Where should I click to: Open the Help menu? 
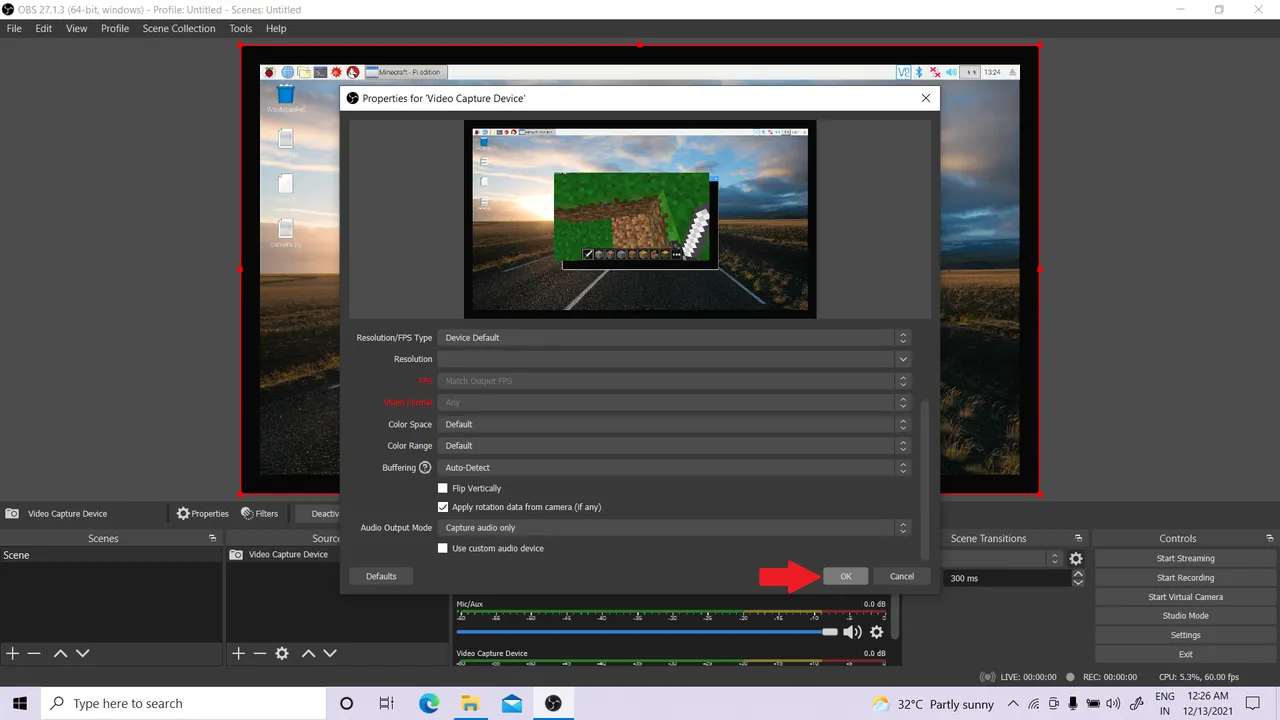click(276, 28)
